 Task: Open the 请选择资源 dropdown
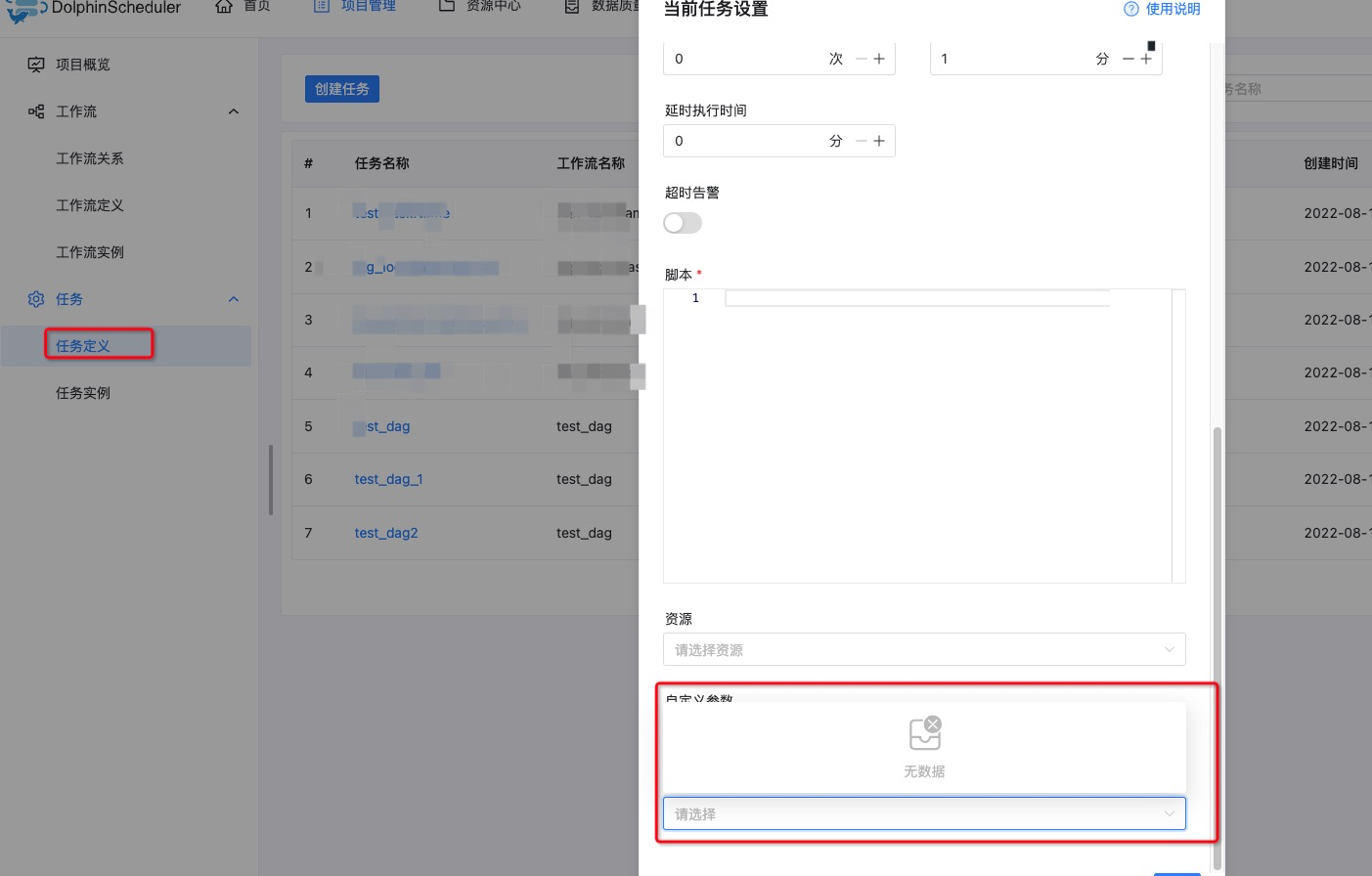click(924, 649)
